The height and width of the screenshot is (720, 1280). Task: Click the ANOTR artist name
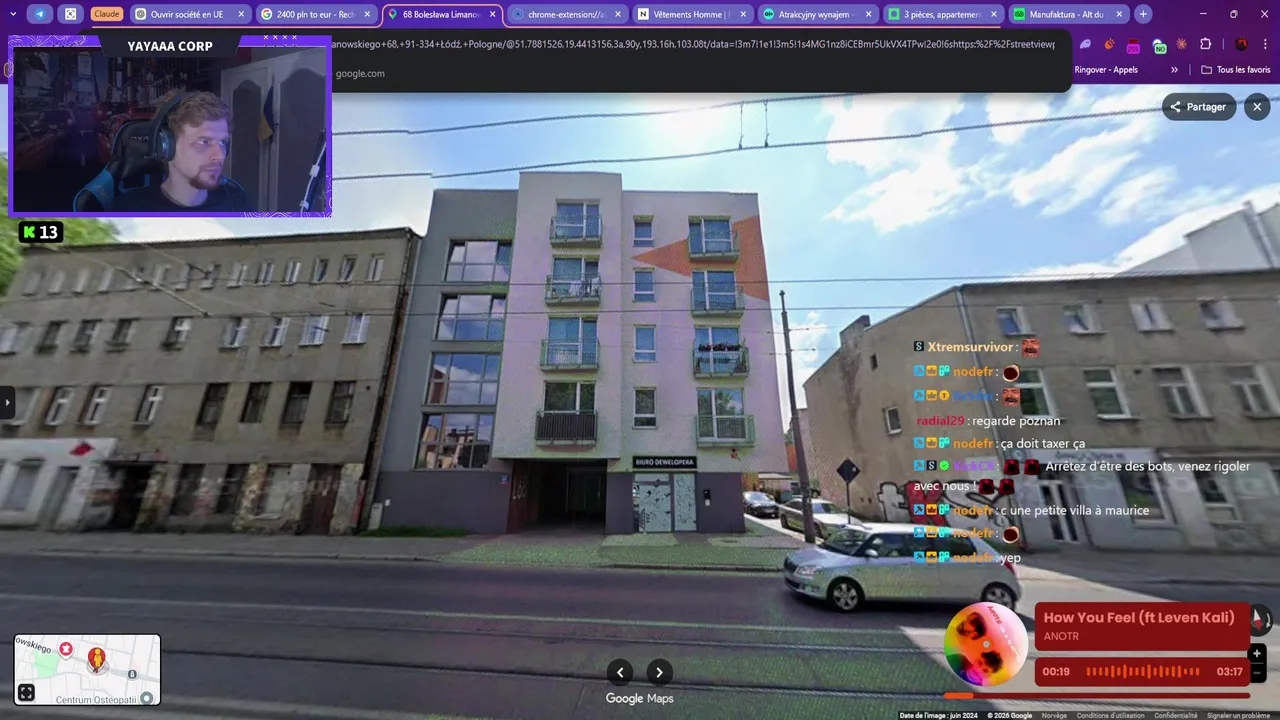click(1061, 636)
